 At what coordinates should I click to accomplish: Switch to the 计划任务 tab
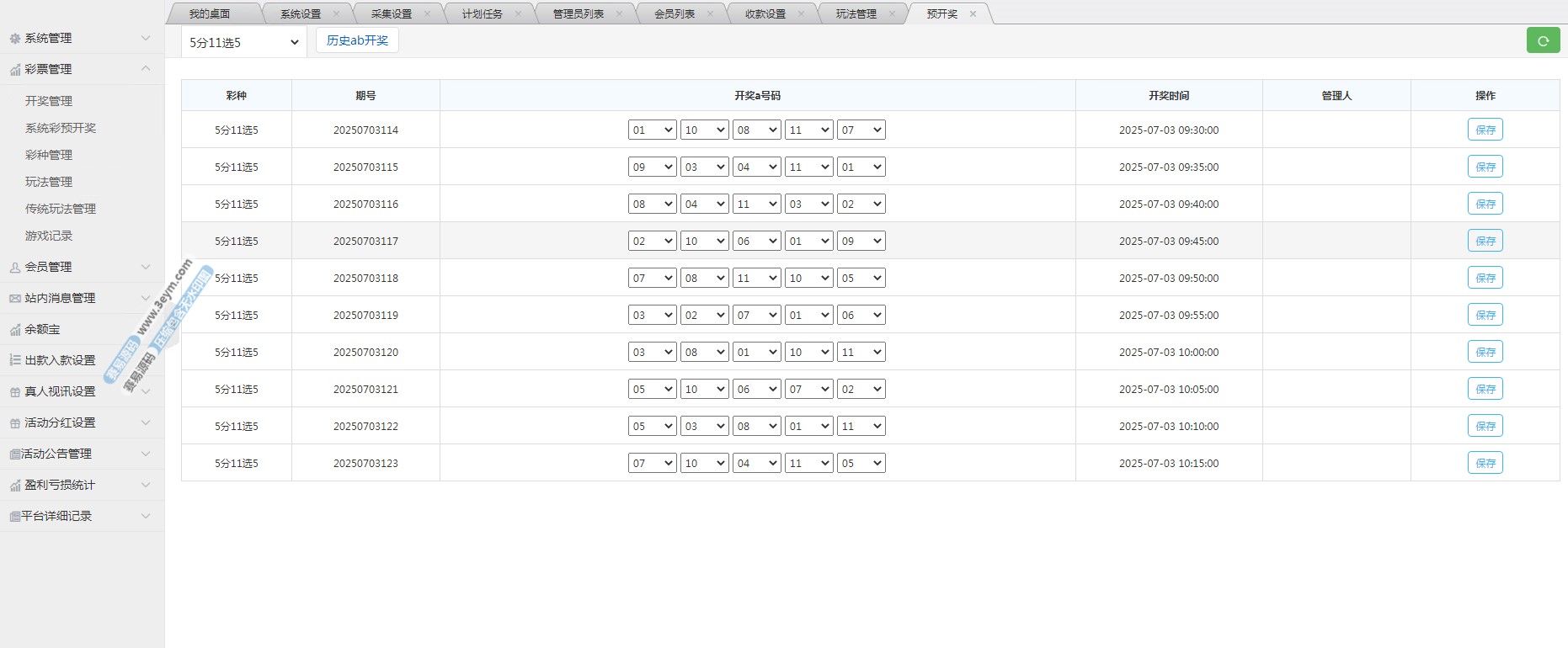click(482, 13)
